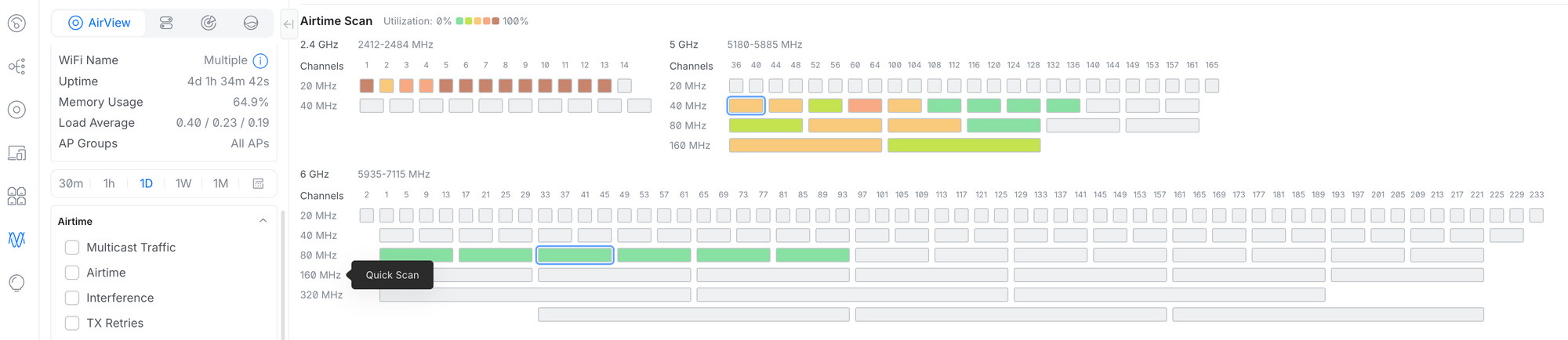Screen dimensions: 1568x340
Task: Click the highlighted 6 GHz 80 MHz green block
Action: pos(575,255)
